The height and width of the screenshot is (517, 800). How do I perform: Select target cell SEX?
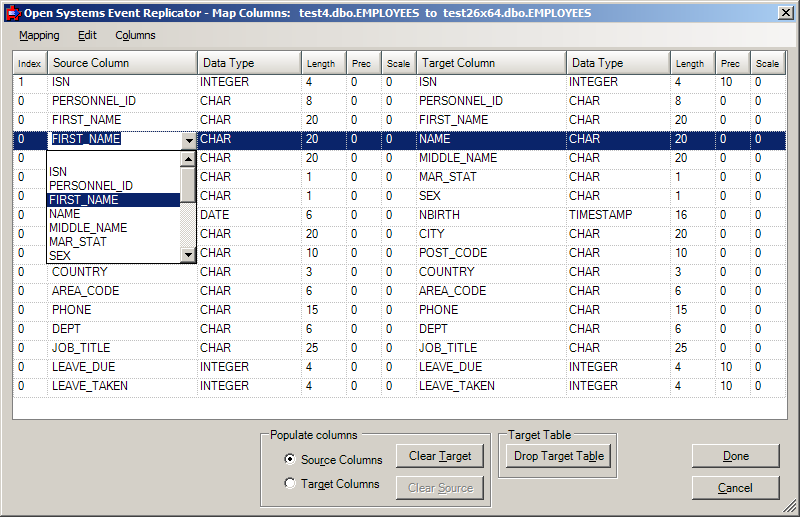point(491,196)
